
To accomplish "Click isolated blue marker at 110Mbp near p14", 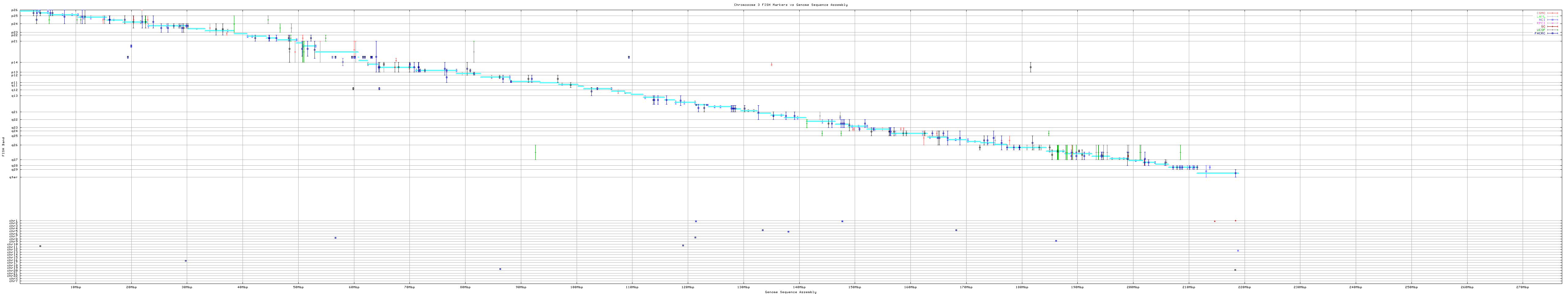I will point(629,57).
